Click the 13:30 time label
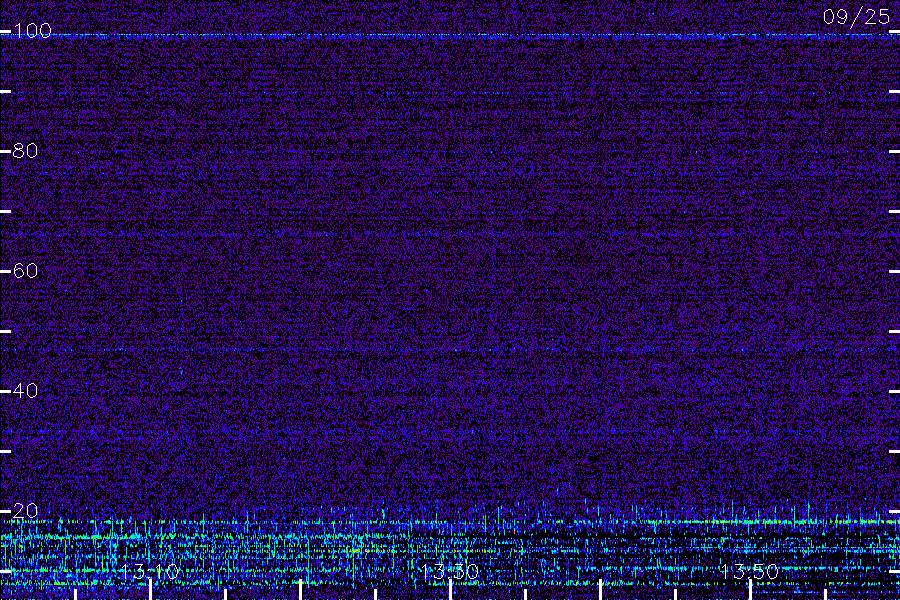Viewport: 900px width, 600px height. [x=449, y=571]
